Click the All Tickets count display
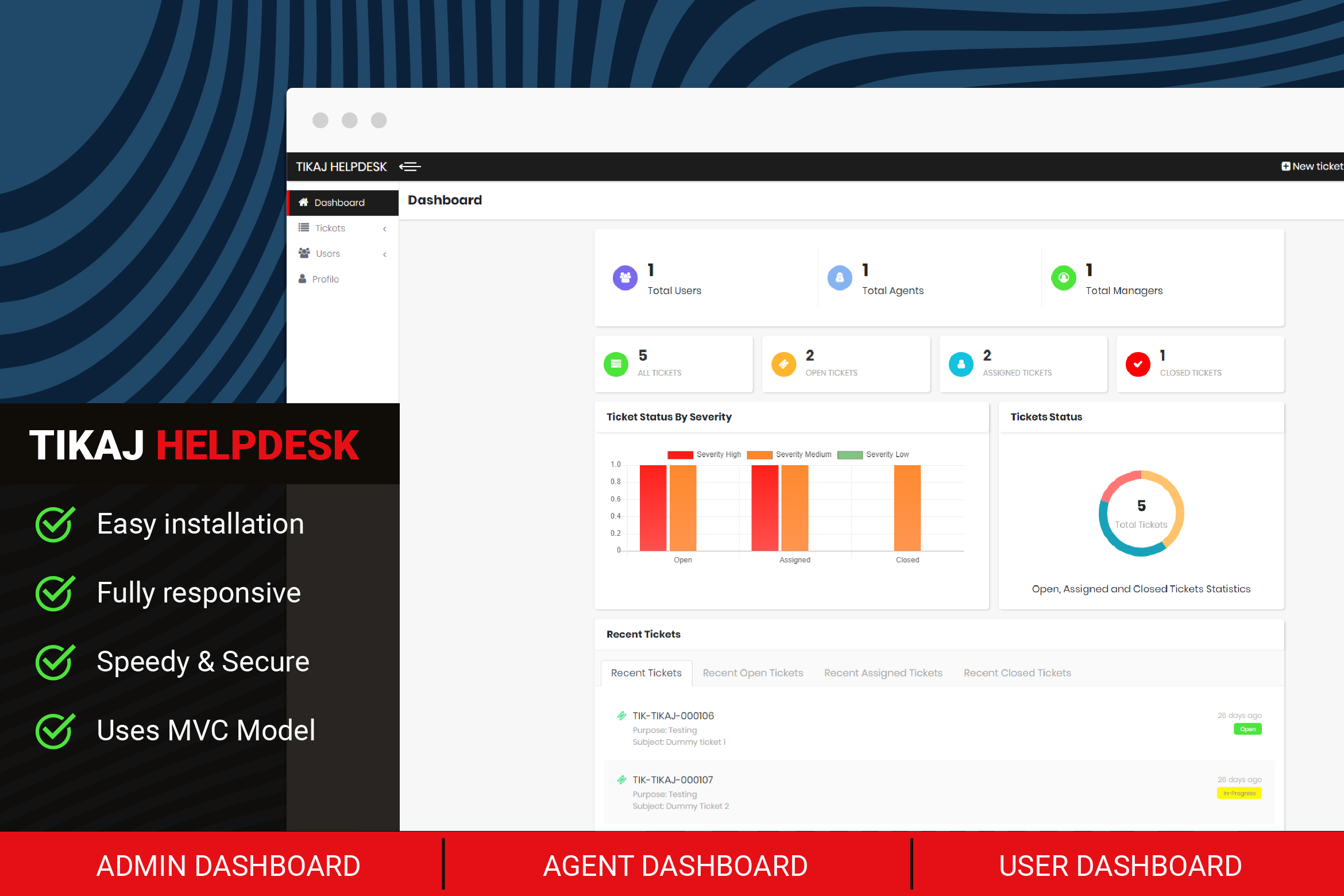The image size is (1344, 896). click(660, 364)
